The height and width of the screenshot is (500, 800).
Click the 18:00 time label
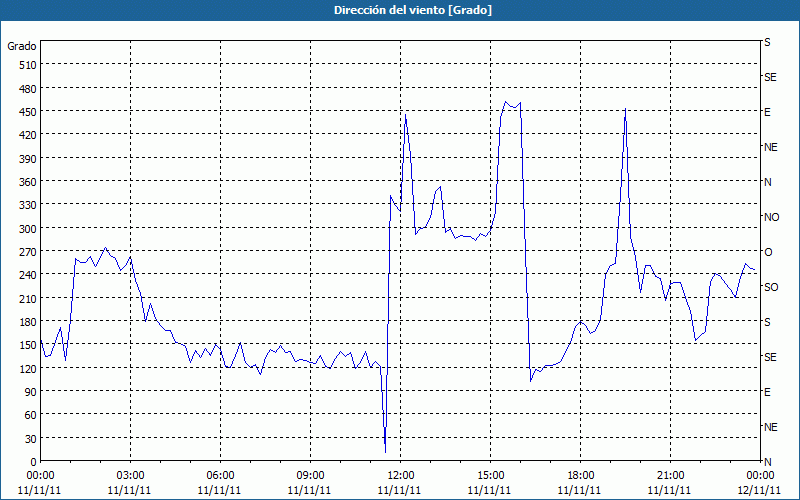click(581, 476)
